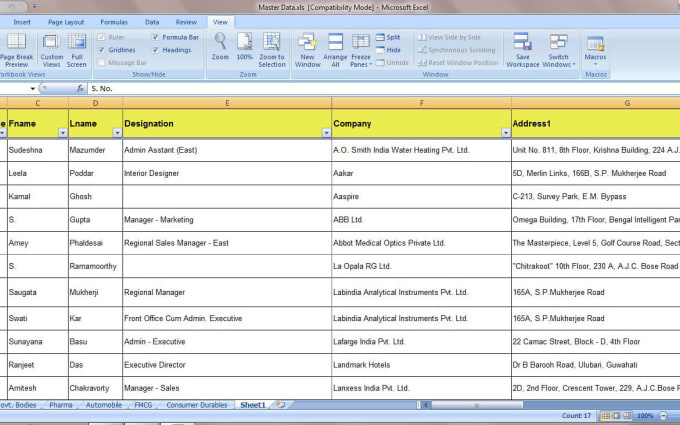Screen dimensions: 680x425
Task: Click Arrange All windows
Action: [x=335, y=50]
